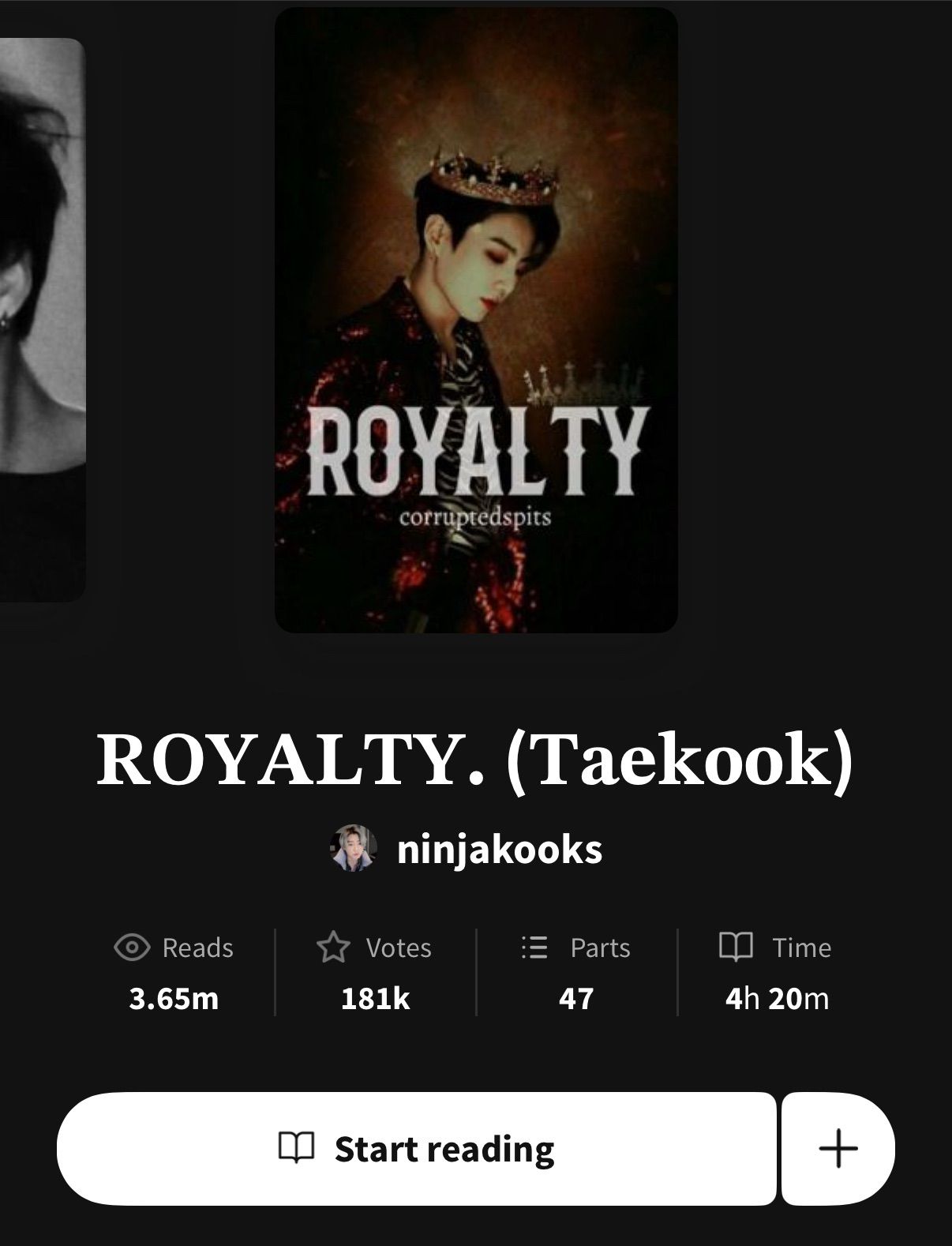952x1246 pixels.
Task: Click the eye icon beside Reads
Action: (132, 947)
